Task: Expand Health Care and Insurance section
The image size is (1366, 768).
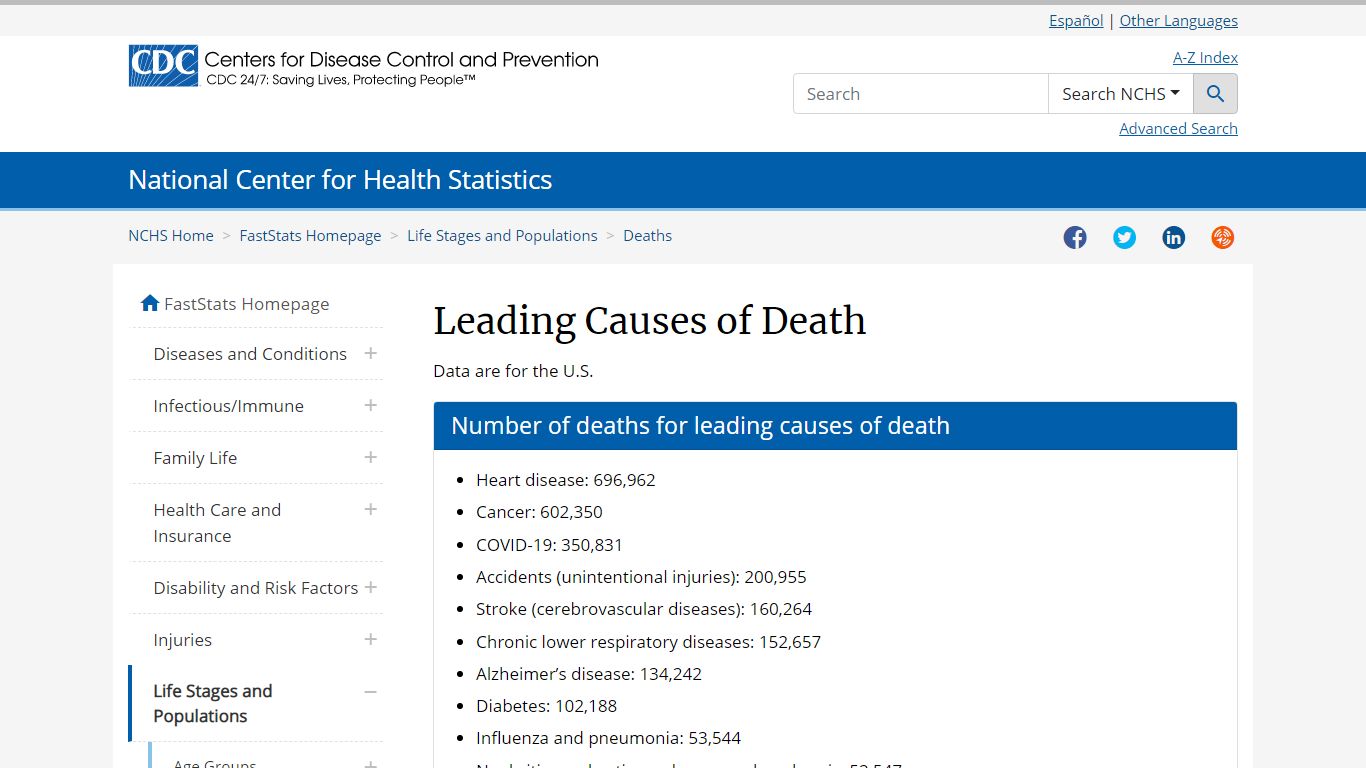Action: [x=370, y=509]
